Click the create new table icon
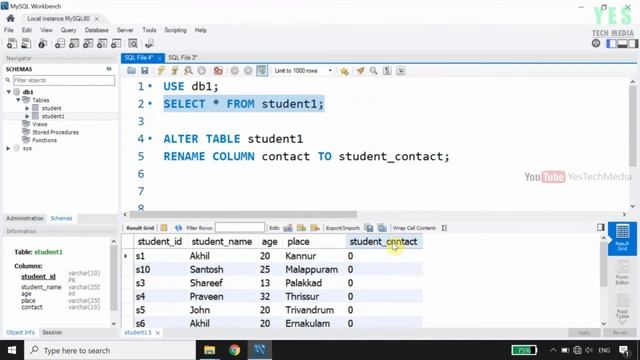Image resolution: width=640 pixels, height=360 pixels. click(74, 43)
